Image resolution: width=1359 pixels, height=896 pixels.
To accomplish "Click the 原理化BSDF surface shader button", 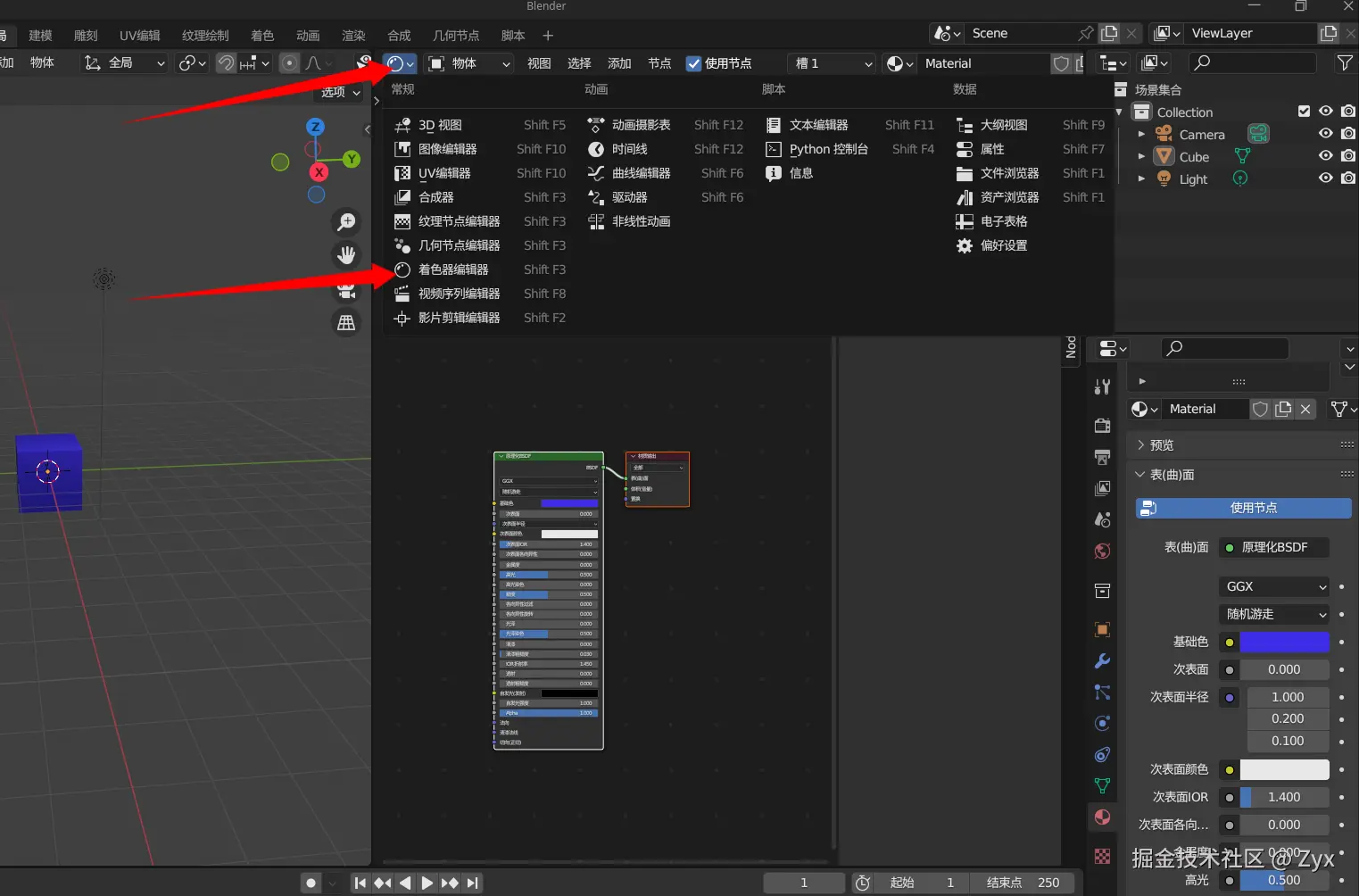I will 1274,547.
